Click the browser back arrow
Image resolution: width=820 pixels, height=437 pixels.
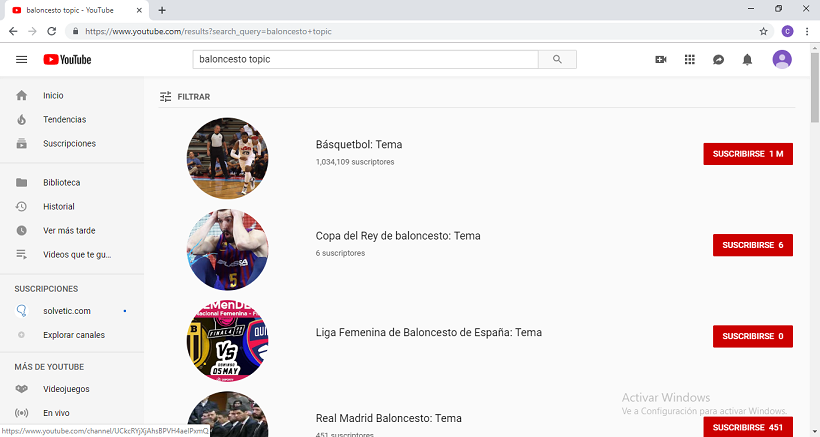pyautogui.click(x=13, y=31)
